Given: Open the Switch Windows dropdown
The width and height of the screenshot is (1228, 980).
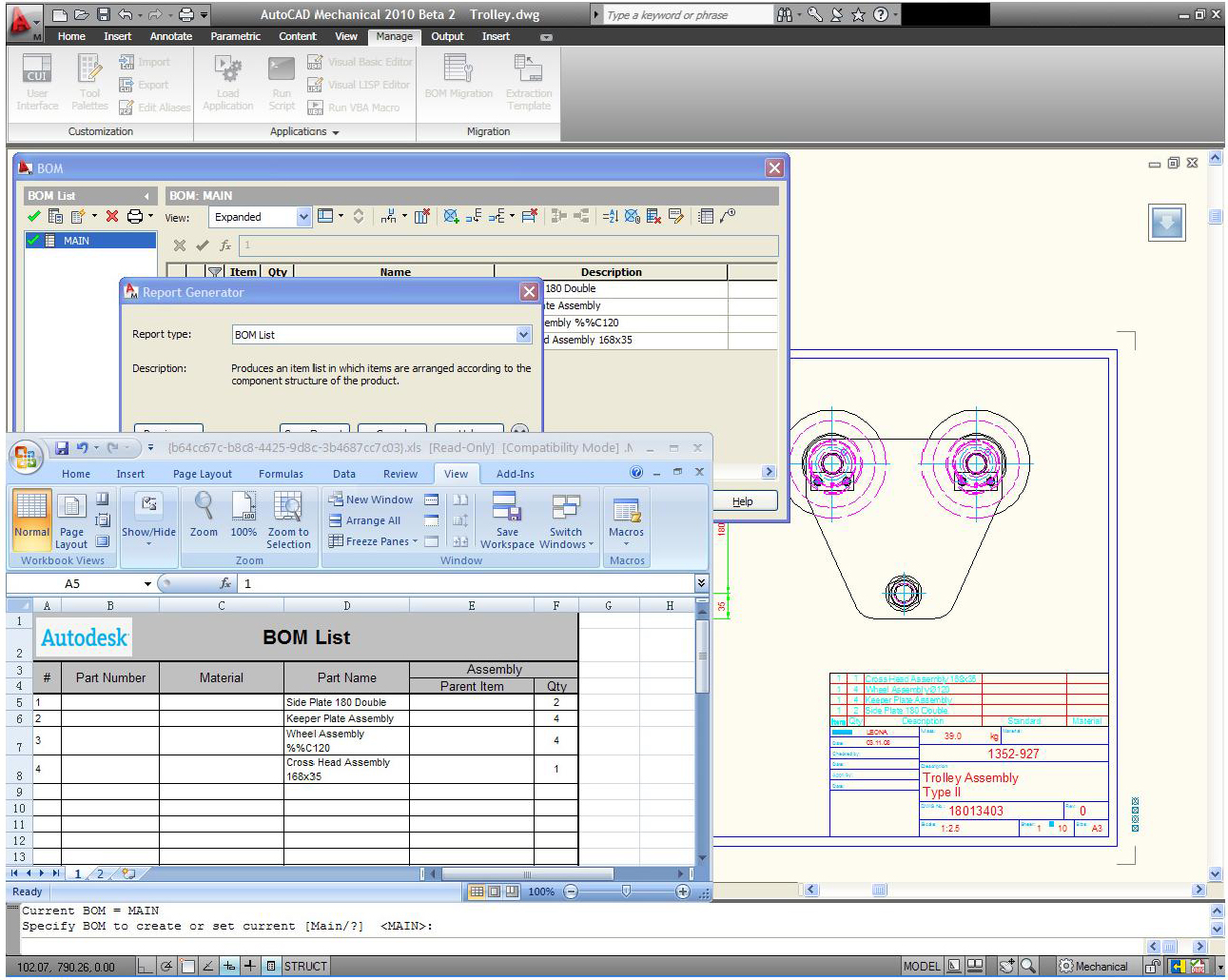Looking at the screenshot, I should (x=566, y=519).
